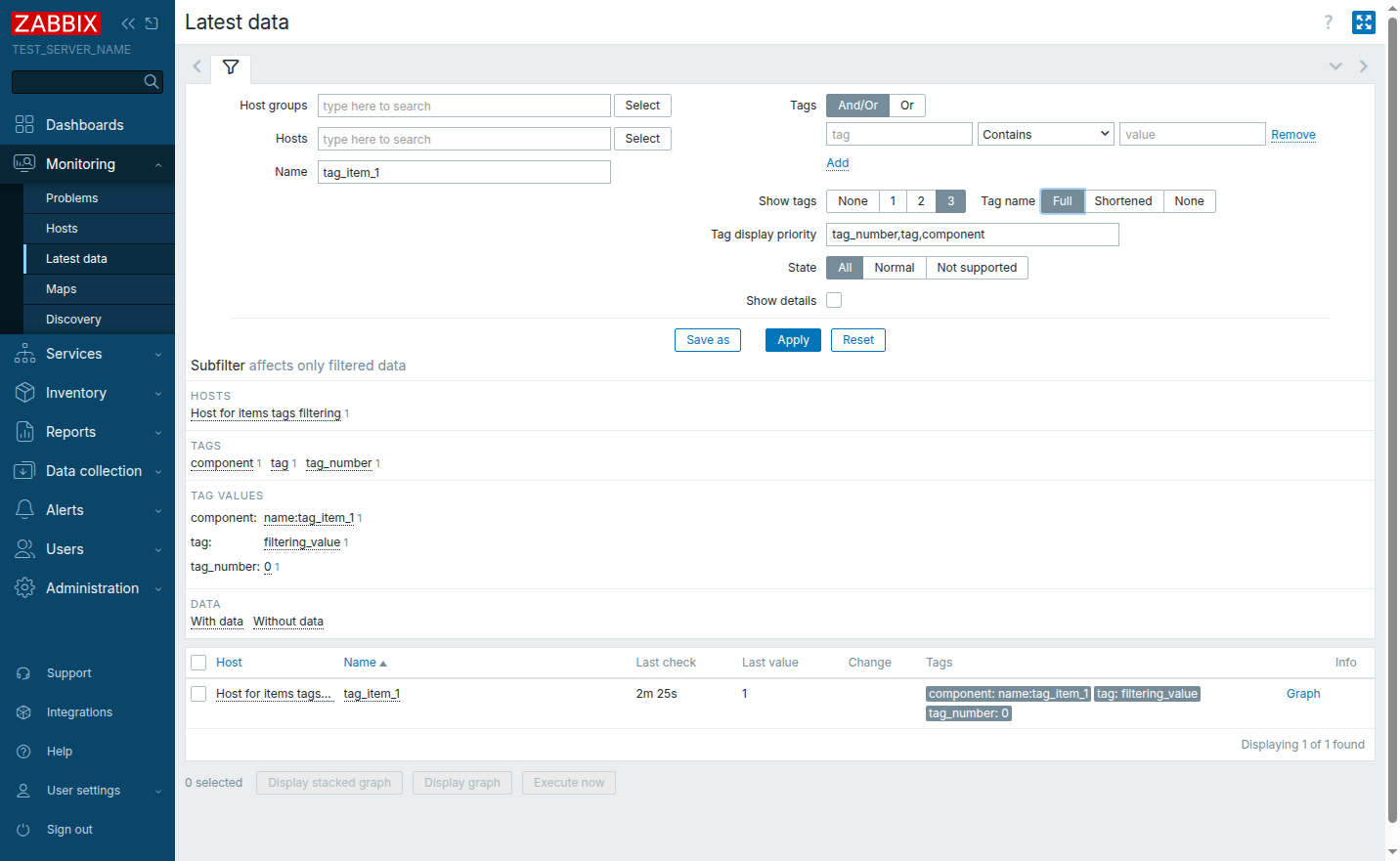
Task: Select the tag_item_1 row checkbox
Action: pos(198,694)
